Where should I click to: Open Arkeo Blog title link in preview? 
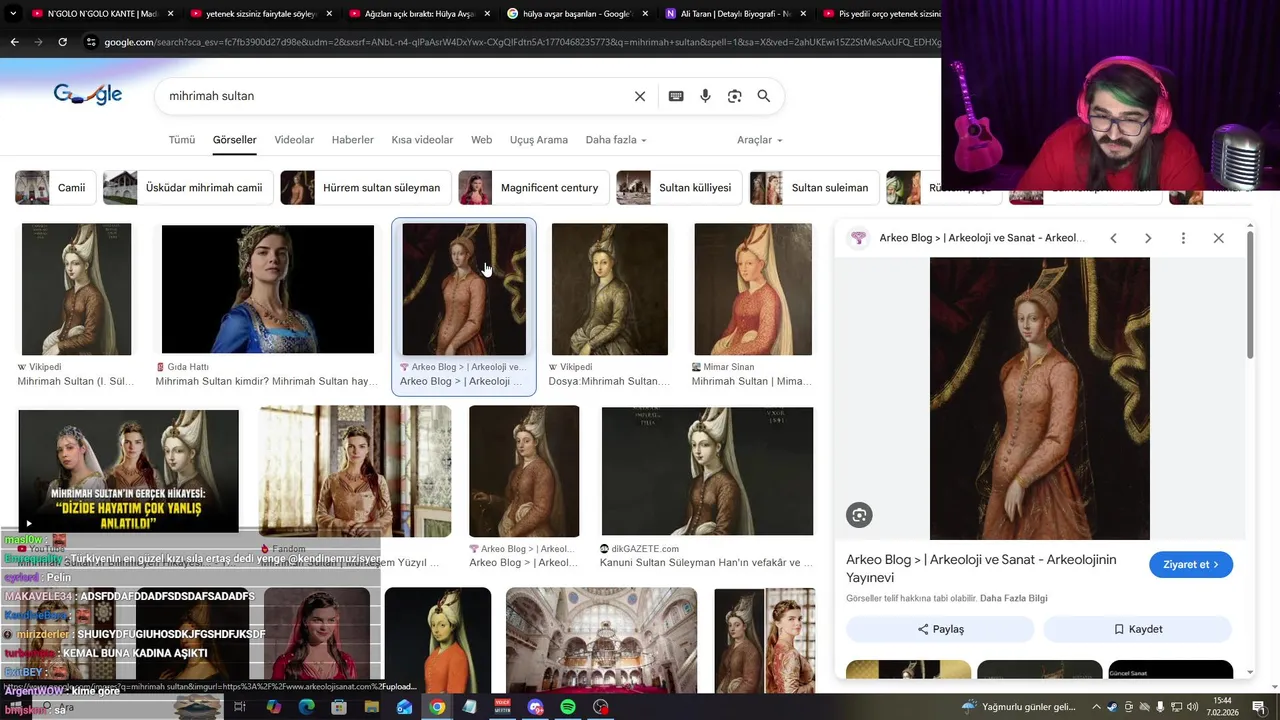[981, 568]
